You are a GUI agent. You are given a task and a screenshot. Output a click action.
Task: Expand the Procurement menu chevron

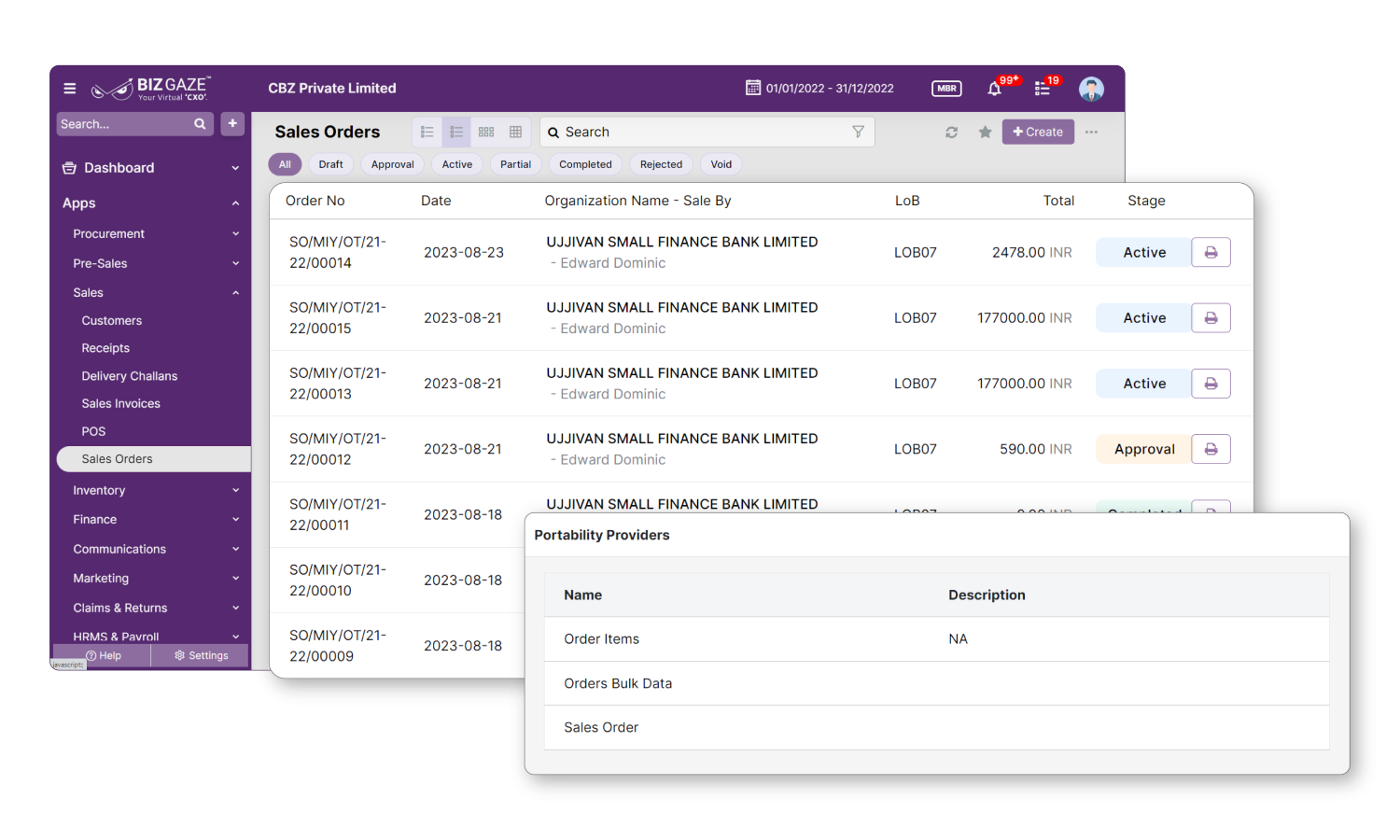tap(235, 234)
